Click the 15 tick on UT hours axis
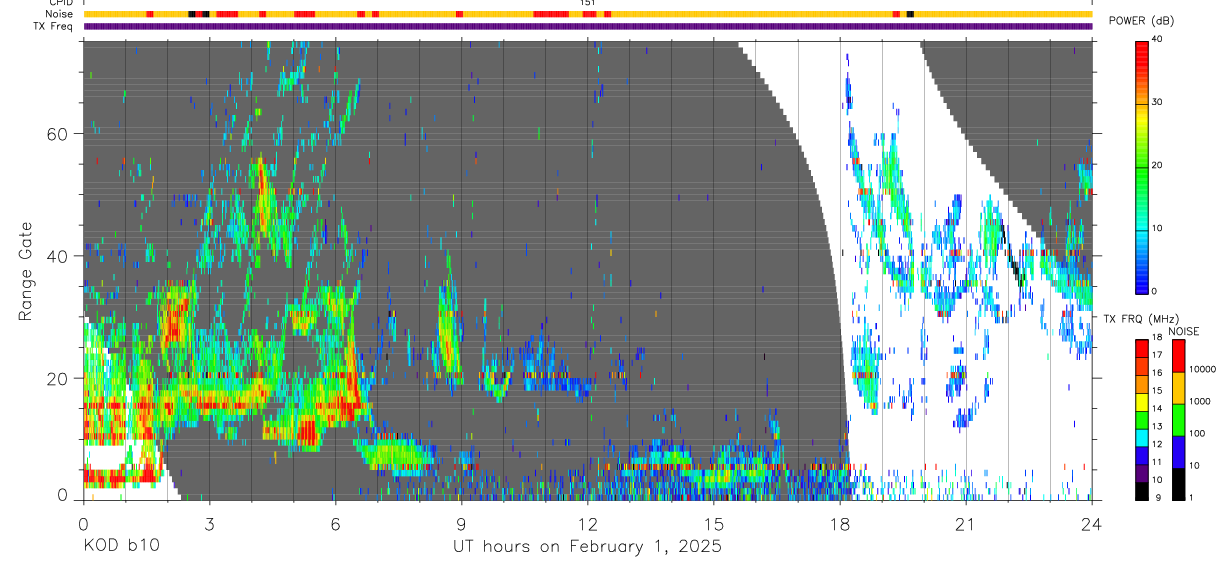Viewport: 1228px width, 567px height. (714, 523)
